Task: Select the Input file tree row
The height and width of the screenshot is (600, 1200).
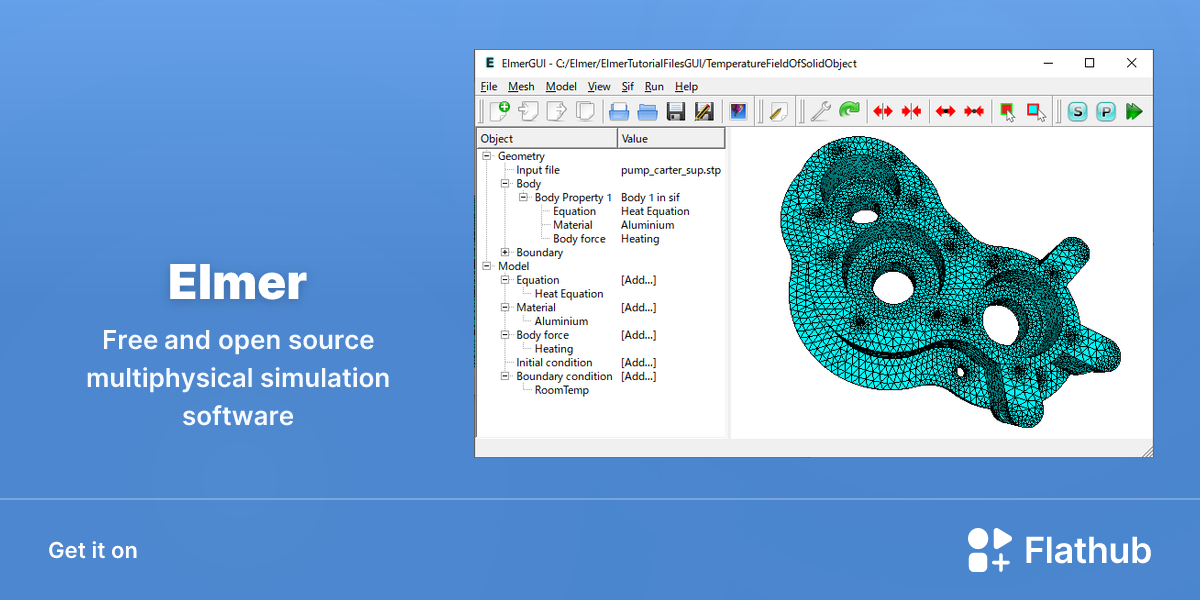Action: (x=538, y=170)
